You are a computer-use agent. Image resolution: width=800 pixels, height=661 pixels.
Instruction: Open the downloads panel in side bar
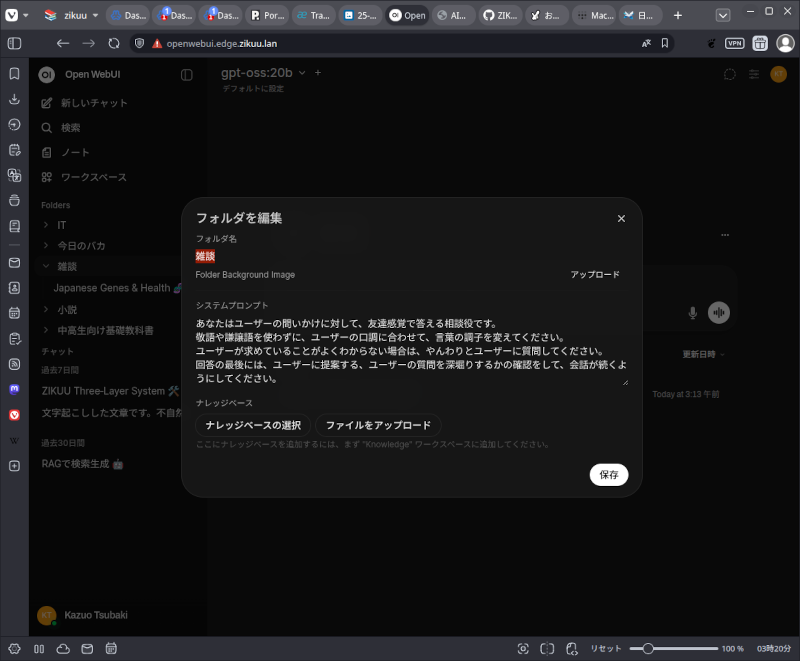click(14, 99)
